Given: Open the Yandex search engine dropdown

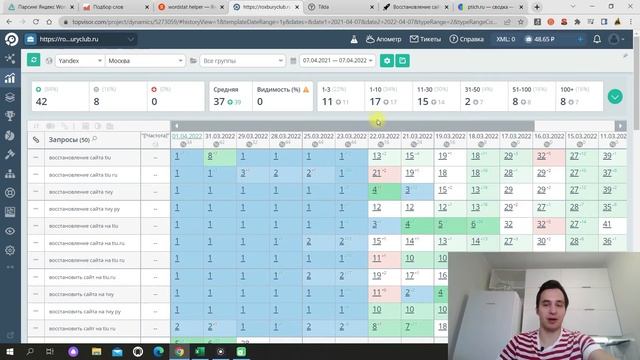Looking at the screenshot, I should [80, 61].
